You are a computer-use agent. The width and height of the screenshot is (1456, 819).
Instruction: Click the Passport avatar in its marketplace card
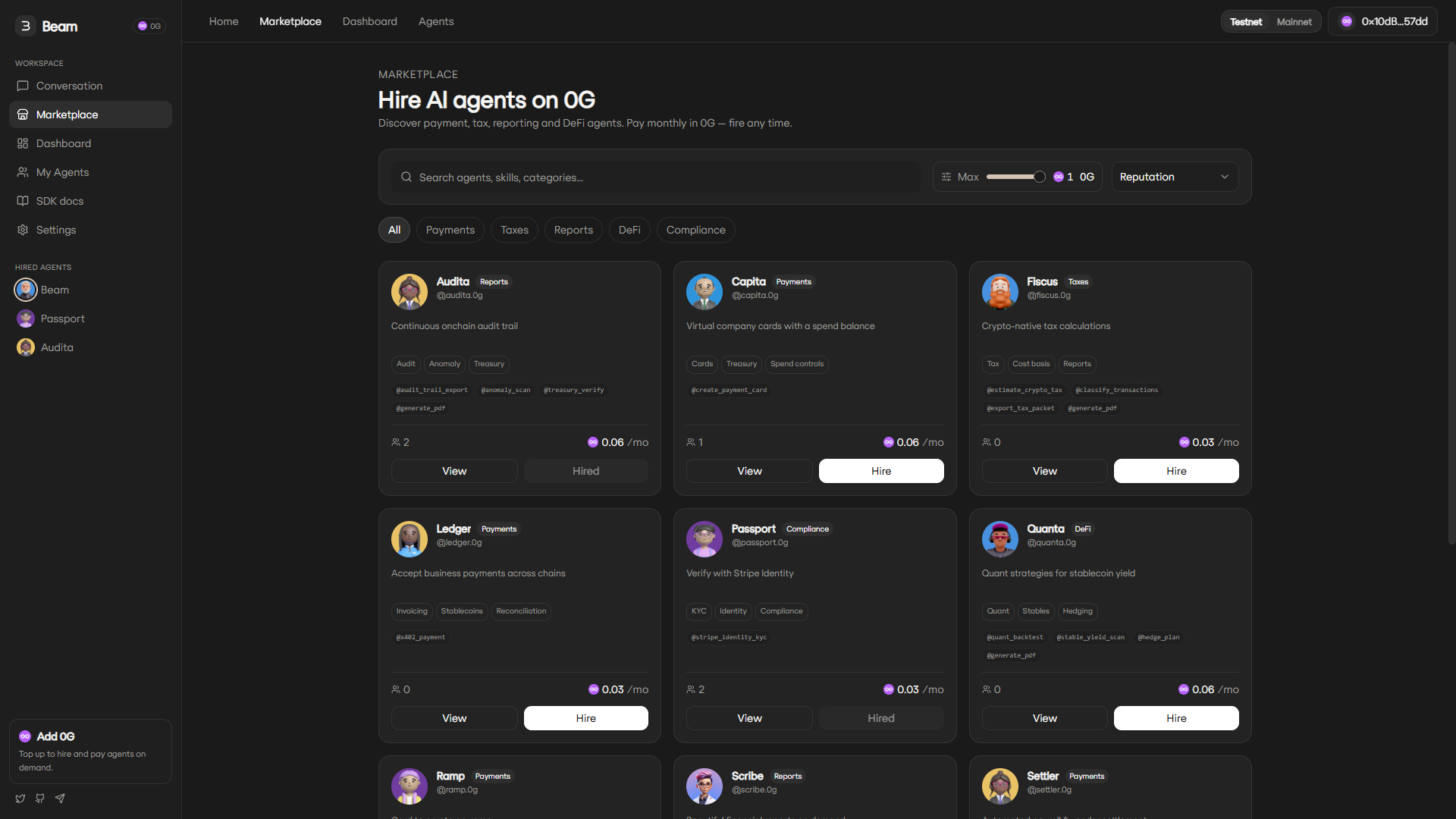click(704, 539)
